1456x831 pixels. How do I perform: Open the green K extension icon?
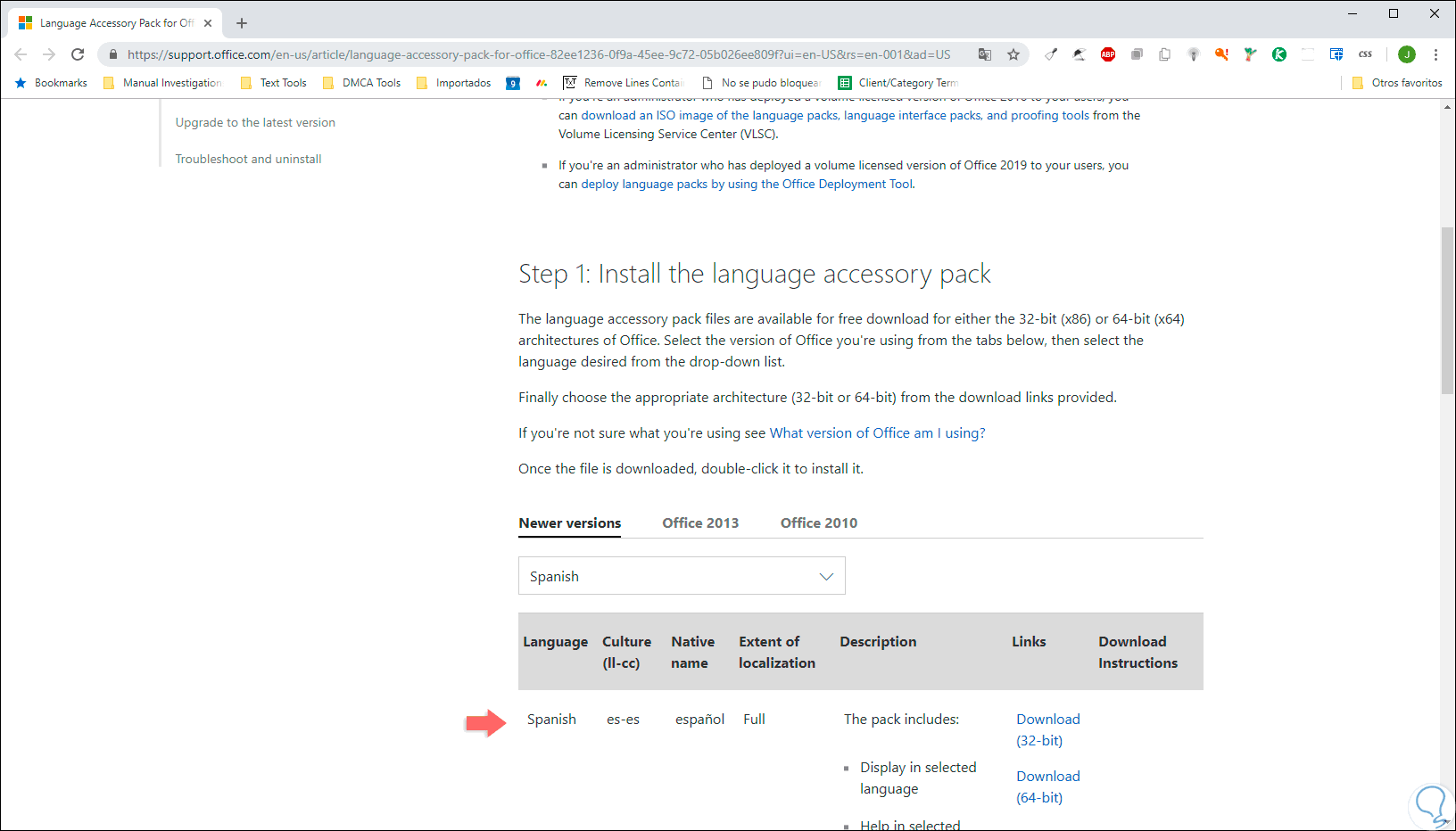click(x=1279, y=54)
